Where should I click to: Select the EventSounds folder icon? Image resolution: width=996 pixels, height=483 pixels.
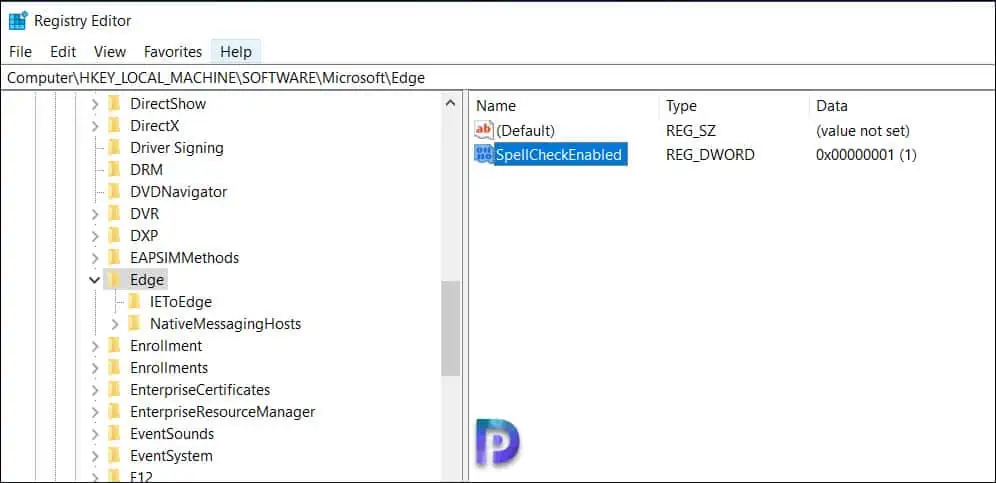pos(114,433)
